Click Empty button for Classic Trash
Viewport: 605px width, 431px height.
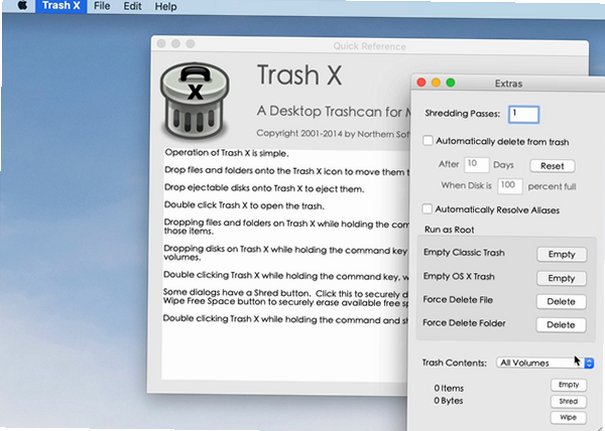(561, 254)
